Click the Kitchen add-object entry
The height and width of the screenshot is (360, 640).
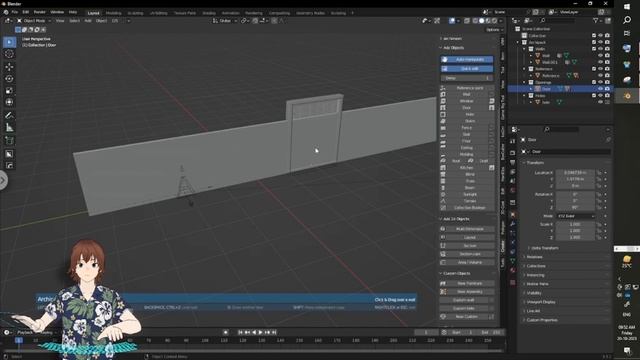467,168
